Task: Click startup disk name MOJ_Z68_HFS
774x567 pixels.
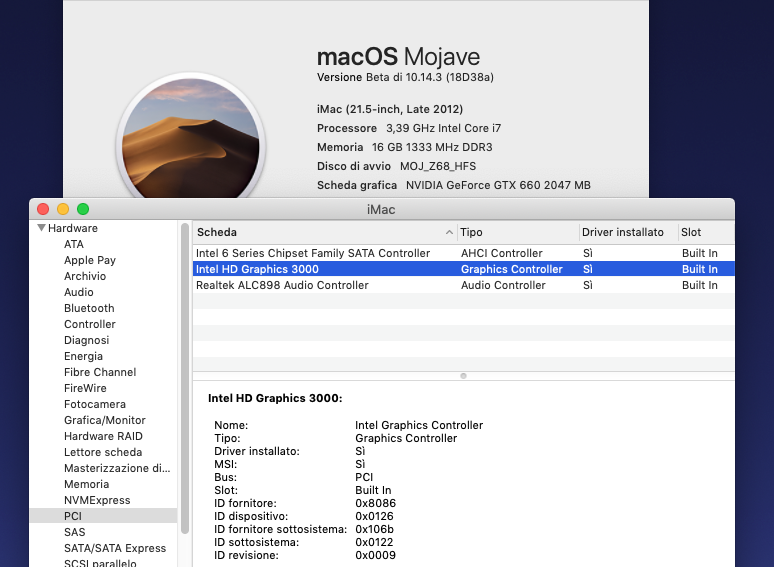Action: pyautogui.click(x=438, y=166)
